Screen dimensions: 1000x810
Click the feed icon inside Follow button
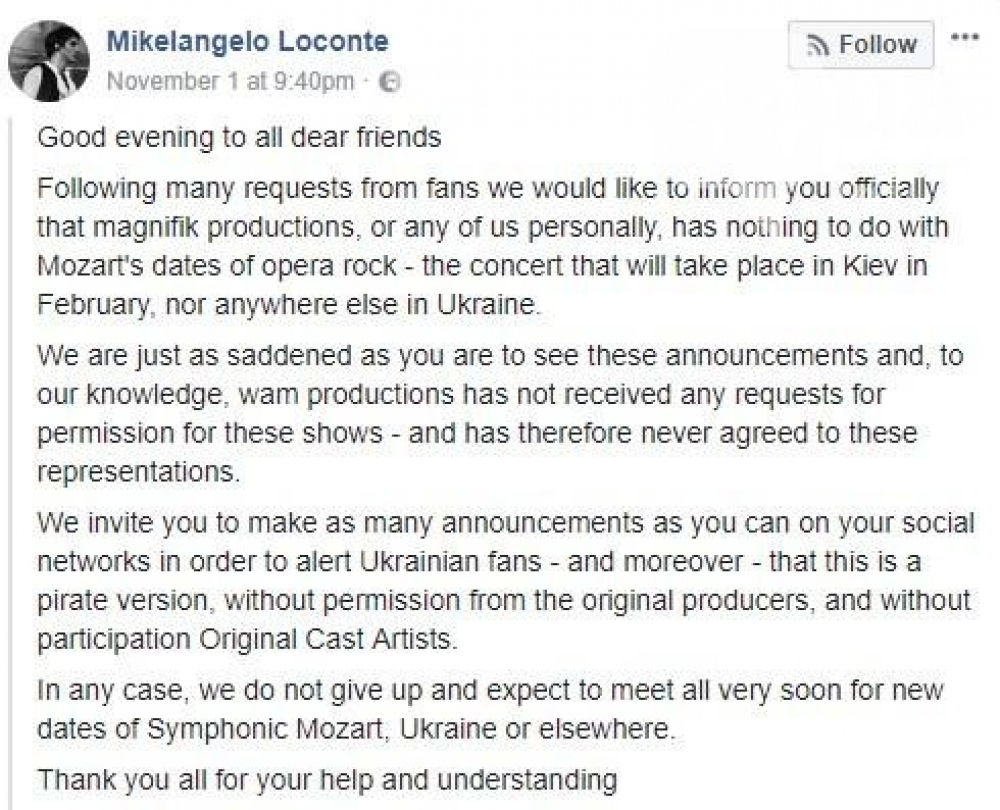pos(820,45)
